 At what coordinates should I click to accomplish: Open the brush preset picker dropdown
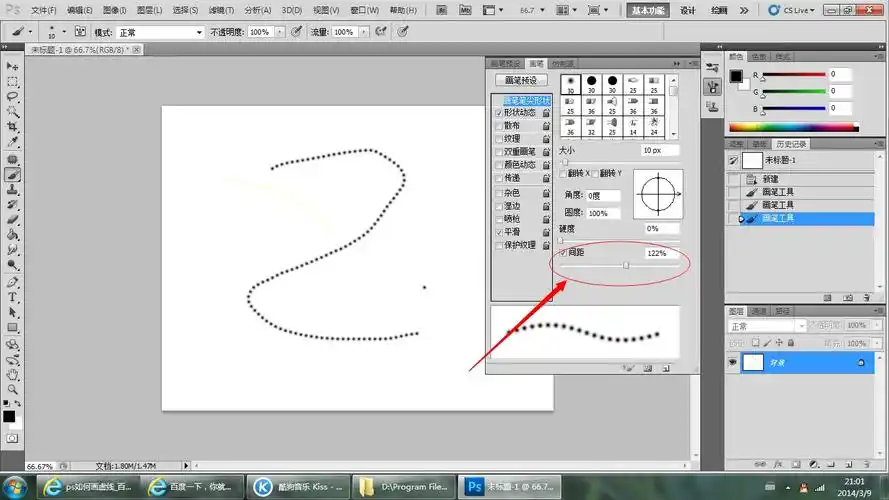[61, 32]
